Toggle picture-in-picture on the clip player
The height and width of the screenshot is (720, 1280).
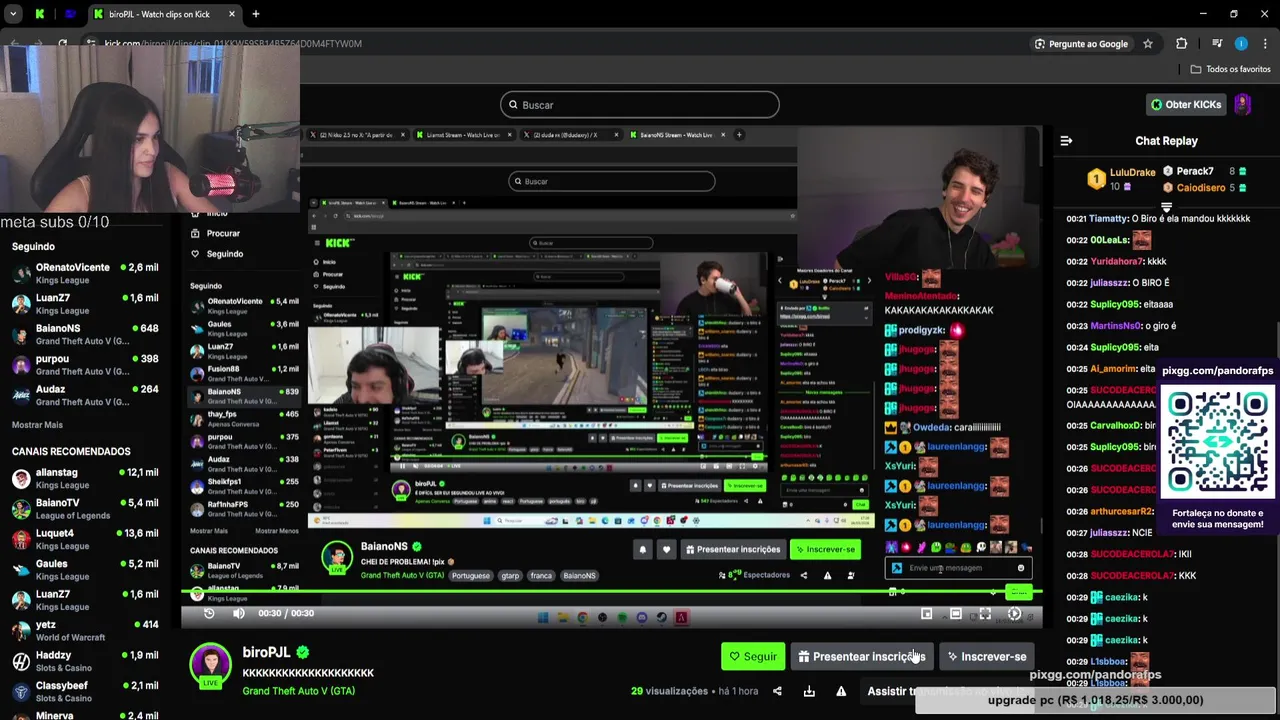click(x=926, y=614)
